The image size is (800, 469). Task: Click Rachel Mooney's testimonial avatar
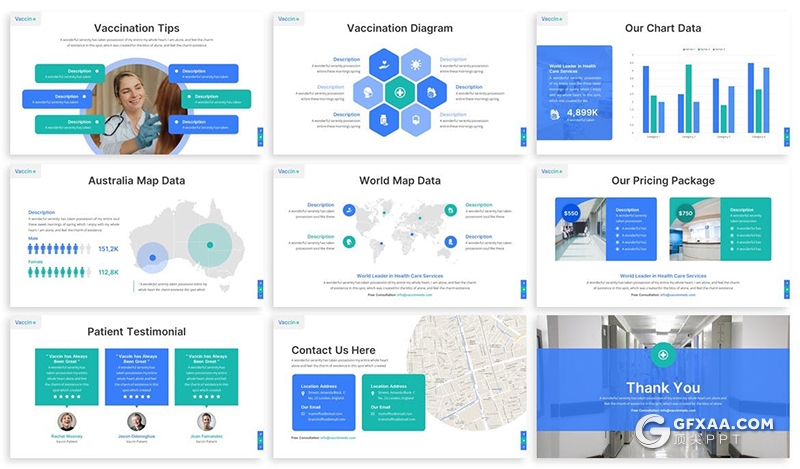click(67, 421)
